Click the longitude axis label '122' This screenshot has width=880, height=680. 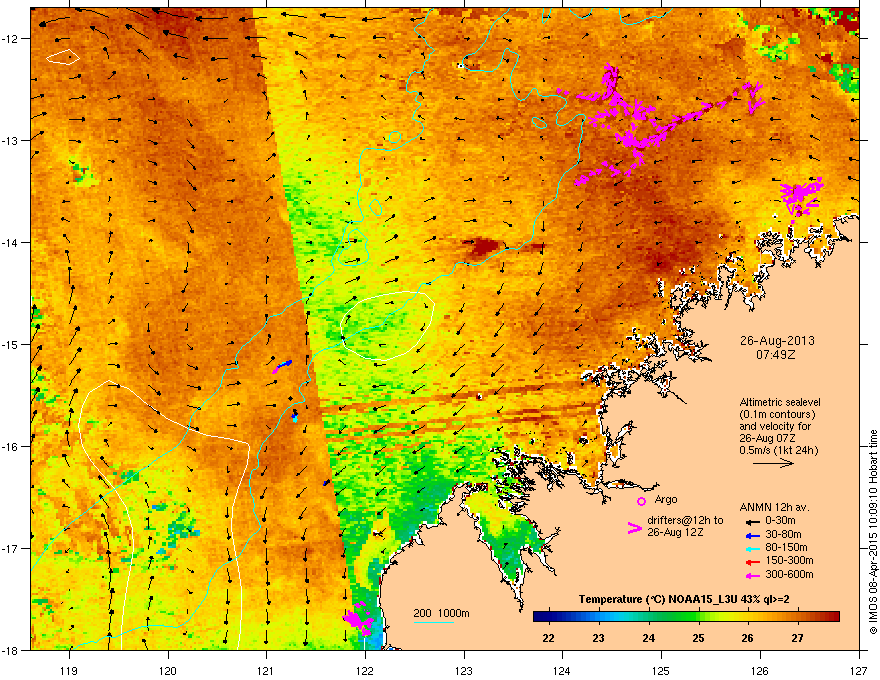[365, 670]
